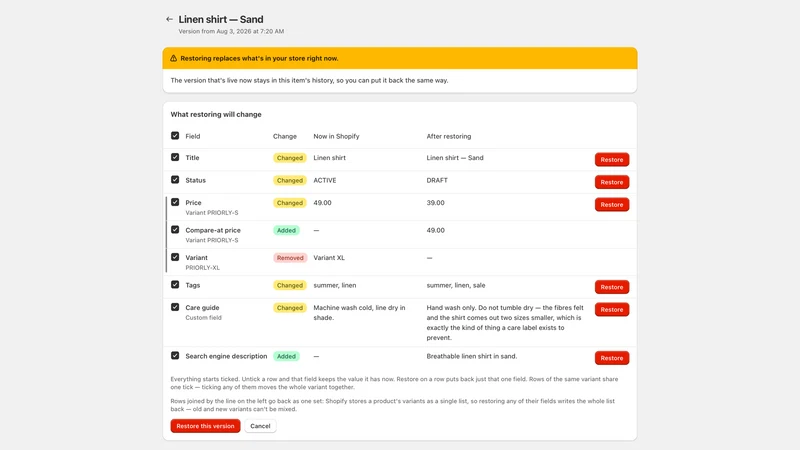Click the 'DRAFT' status value
Image resolution: width=800 pixels, height=450 pixels.
pos(437,180)
